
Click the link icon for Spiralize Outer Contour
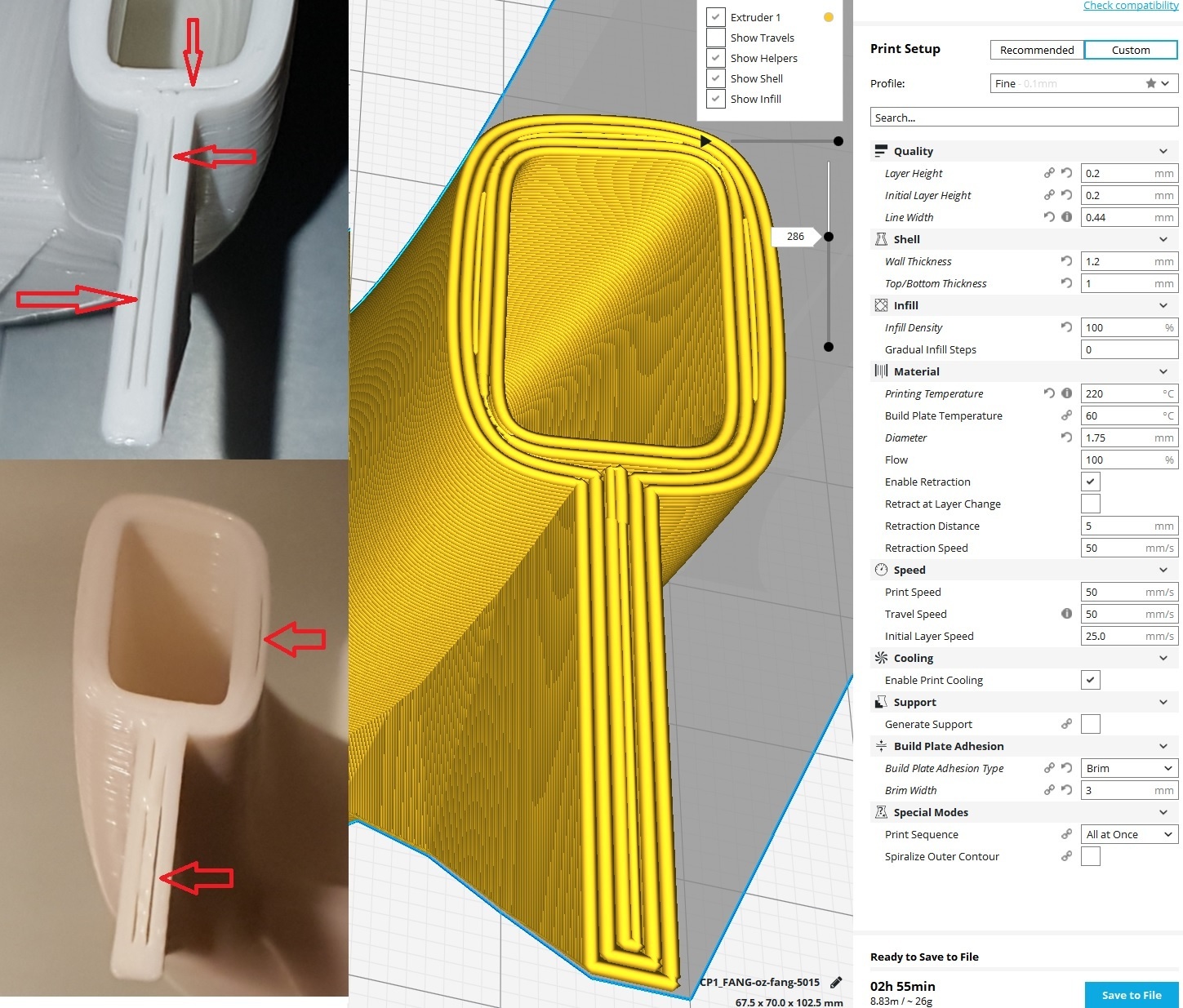tap(1066, 856)
